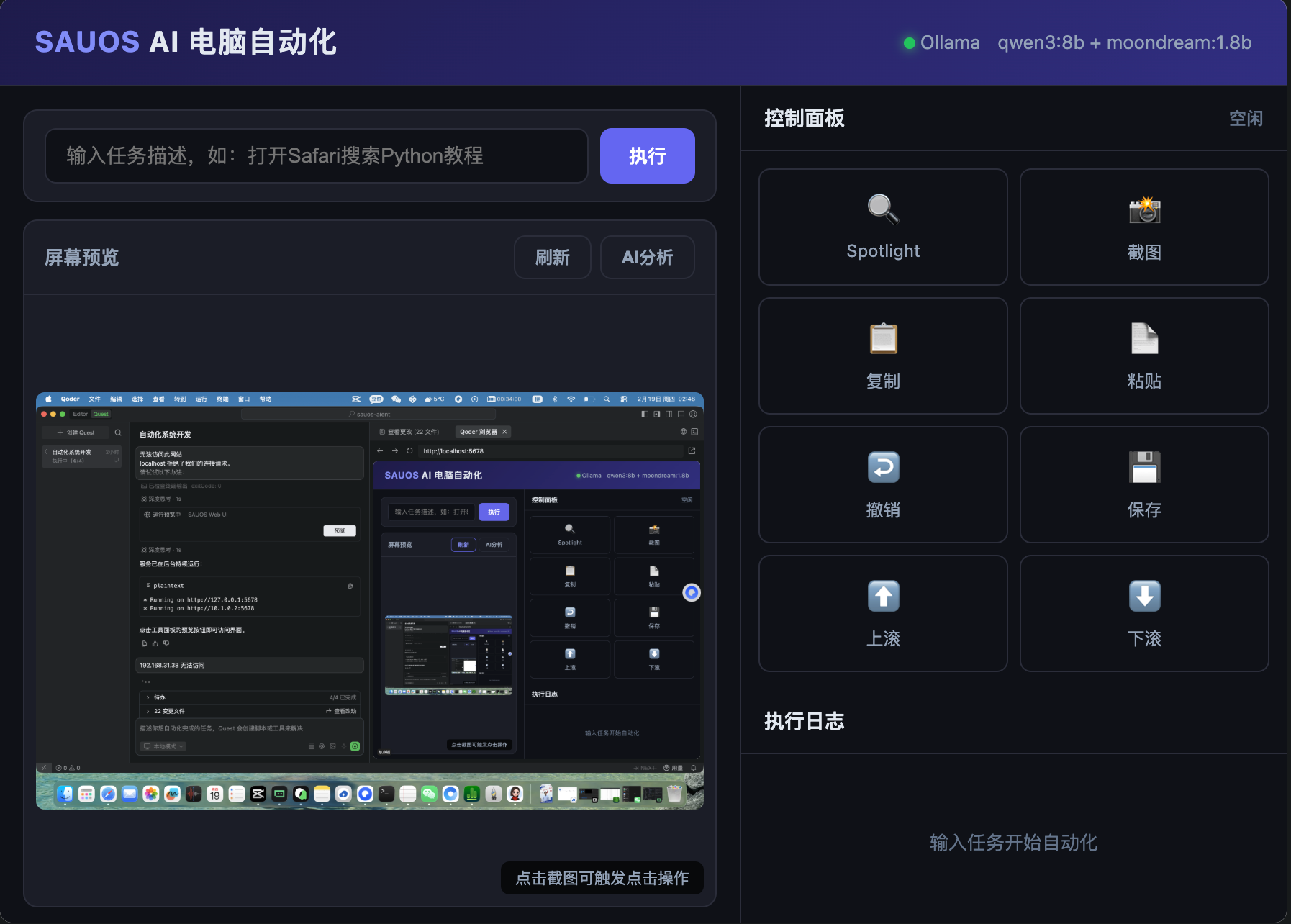Image resolution: width=1291 pixels, height=924 pixels.
Task: Click the 截图 screenshot camera icon
Action: 1144,211
